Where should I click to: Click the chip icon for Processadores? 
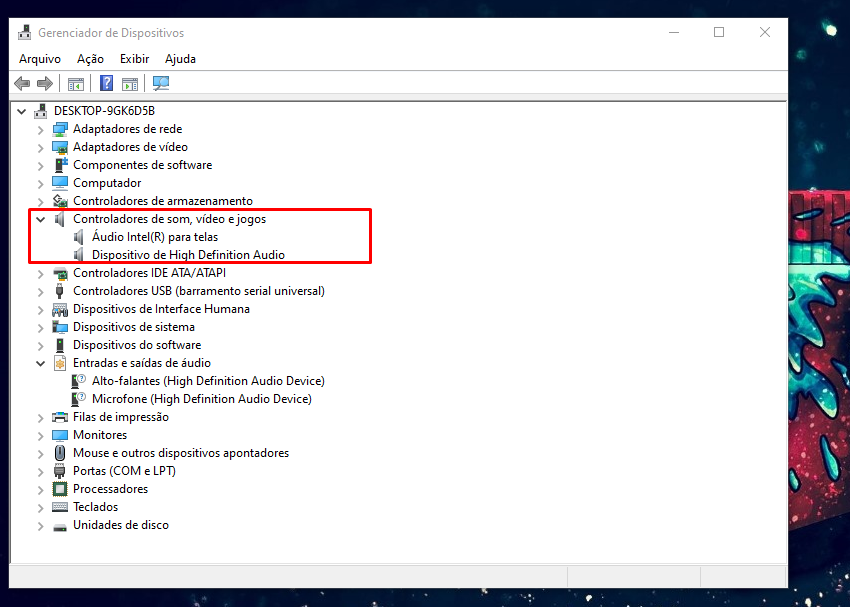click(x=60, y=489)
